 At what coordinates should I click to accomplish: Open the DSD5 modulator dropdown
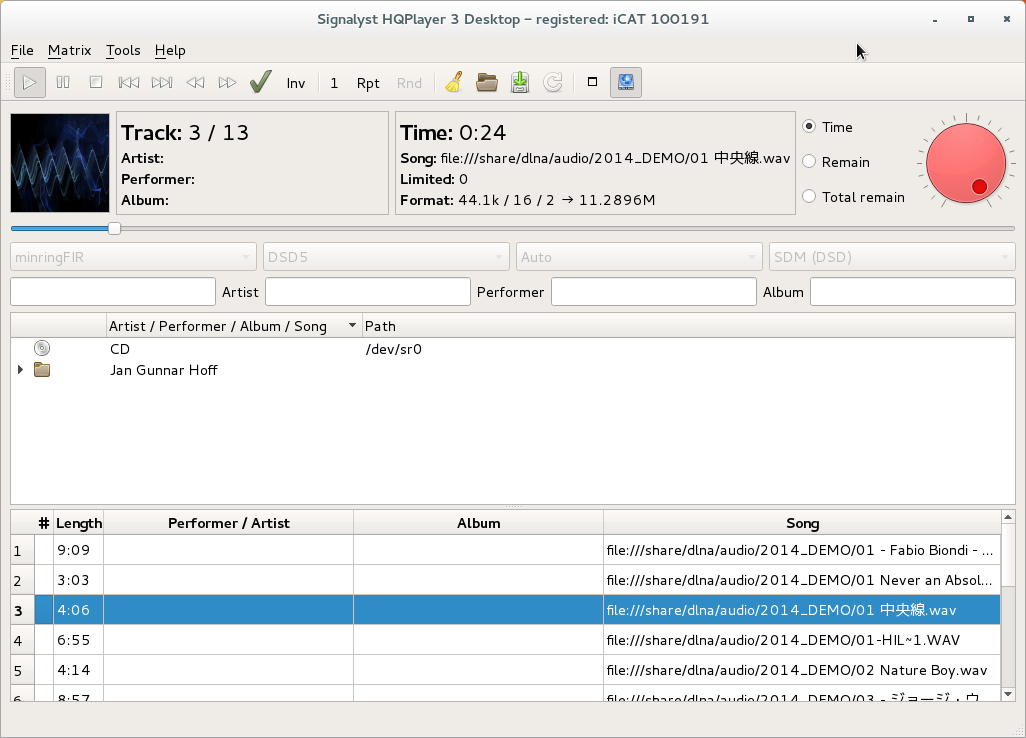click(x=386, y=257)
